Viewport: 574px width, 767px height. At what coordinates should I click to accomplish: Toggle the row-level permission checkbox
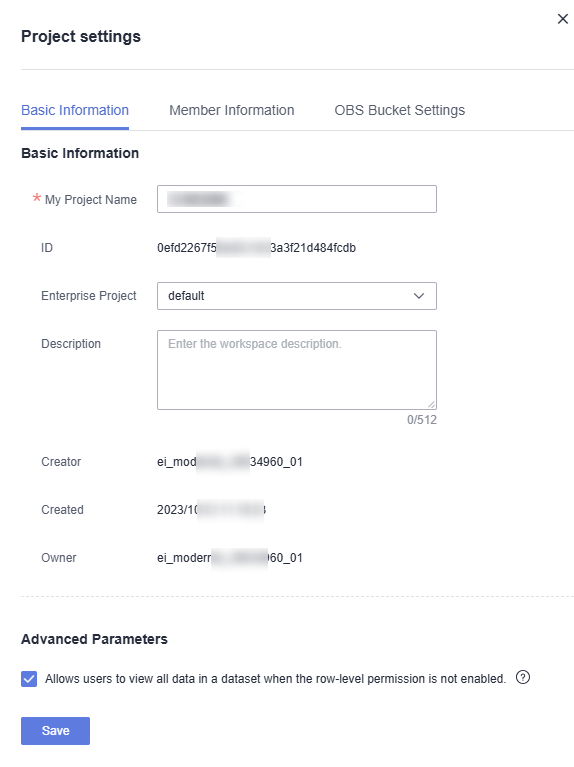[29, 679]
